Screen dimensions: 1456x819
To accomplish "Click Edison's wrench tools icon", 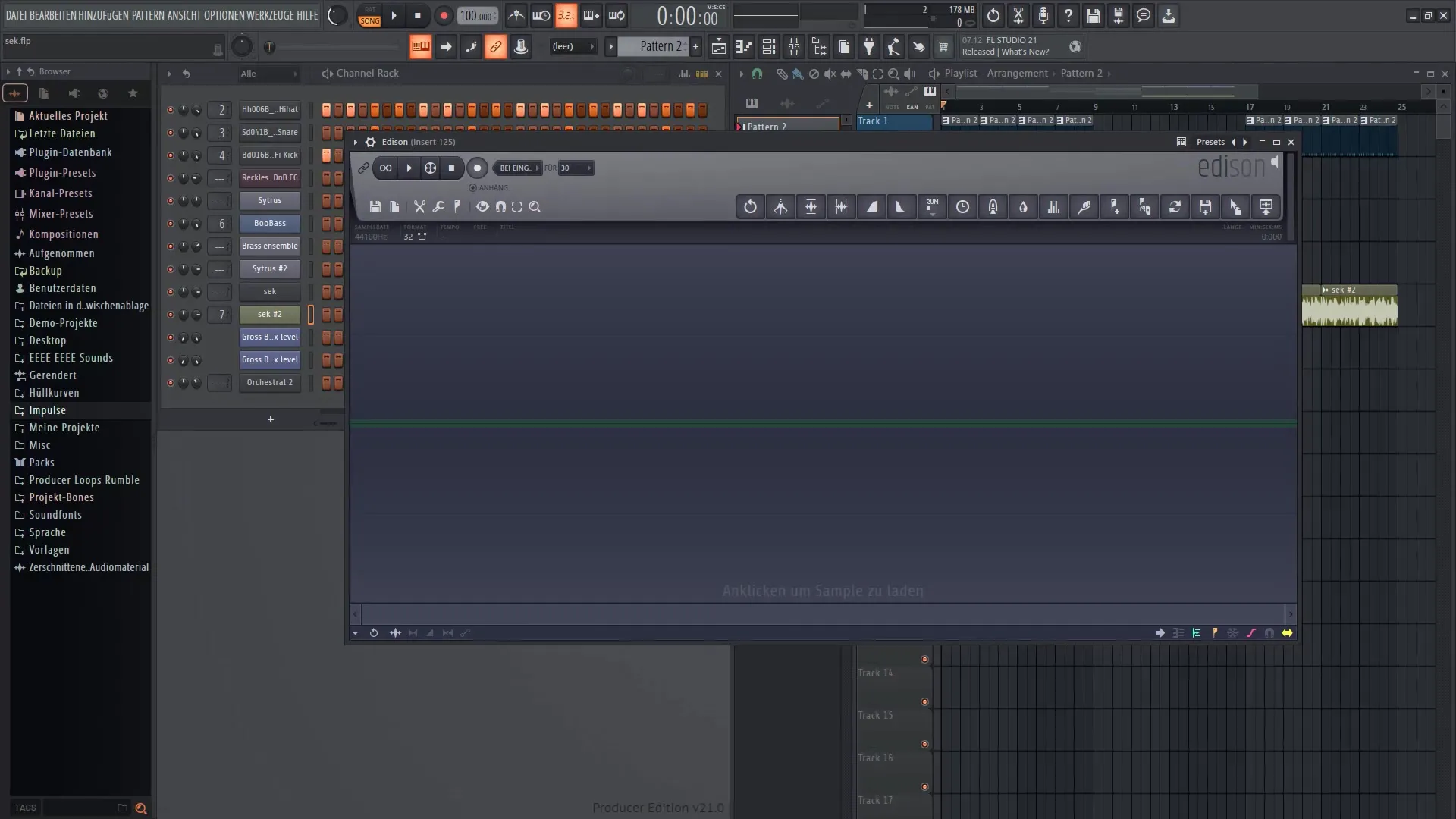I will [x=438, y=206].
